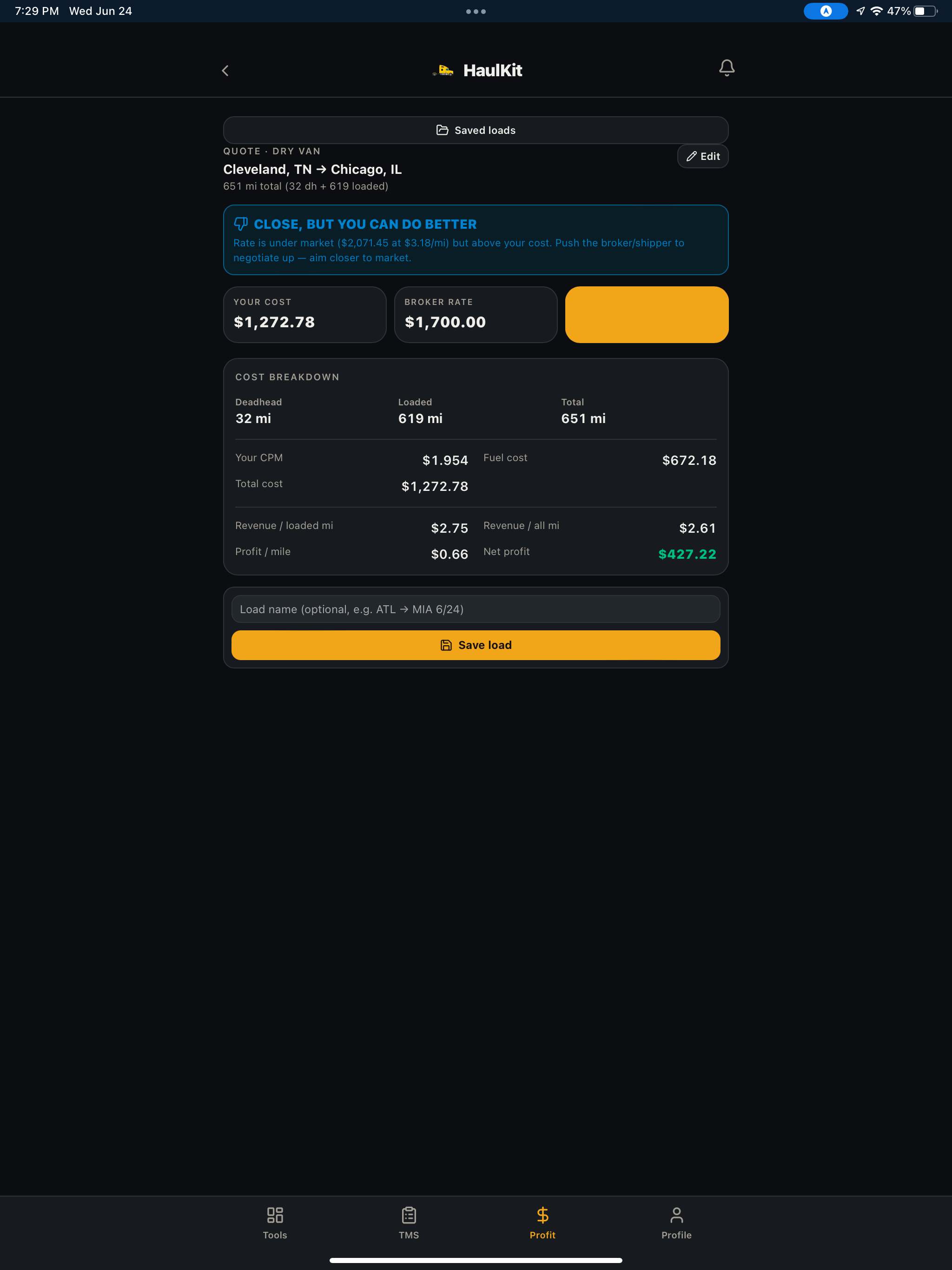Tap the Total 651 mi value
Image resolution: width=952 pixels, height=1270 pixels.
[x=583, y=418]
